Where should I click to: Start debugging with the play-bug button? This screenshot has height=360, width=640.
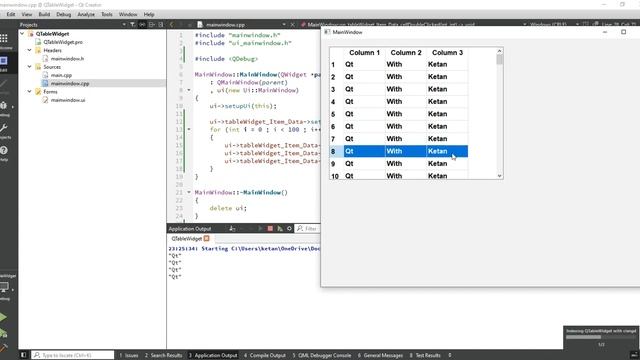tap(3, 333)
